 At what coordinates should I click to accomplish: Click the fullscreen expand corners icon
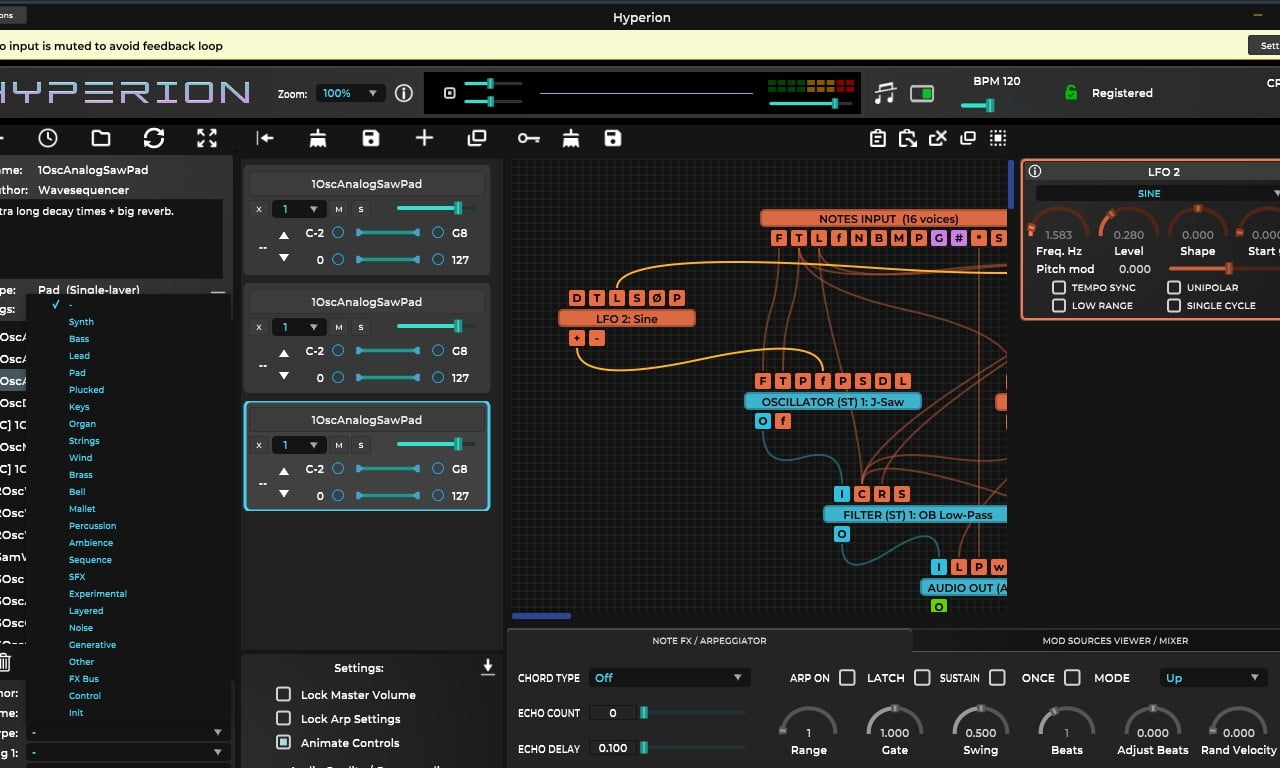pyautogui.click(x=207, y=138)
